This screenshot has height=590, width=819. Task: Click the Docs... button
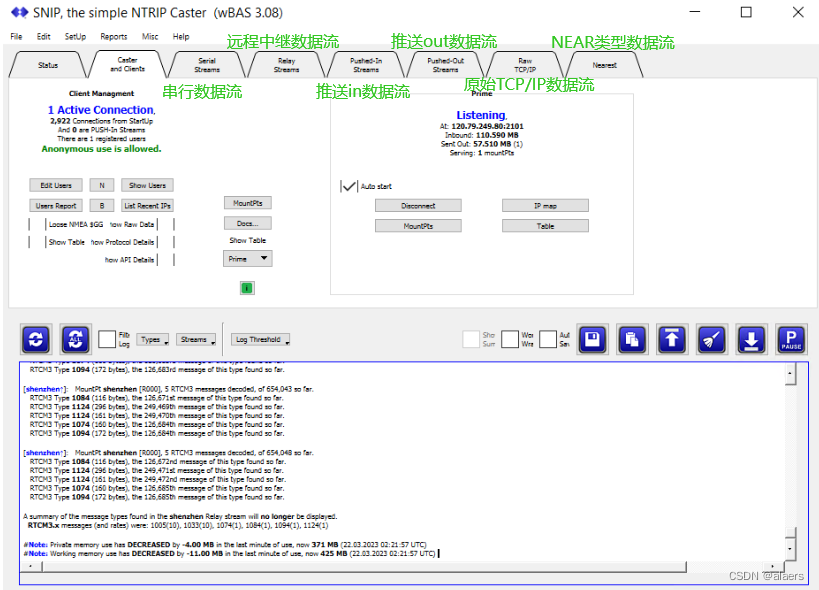pyautogui.click(x=248, y=223)
